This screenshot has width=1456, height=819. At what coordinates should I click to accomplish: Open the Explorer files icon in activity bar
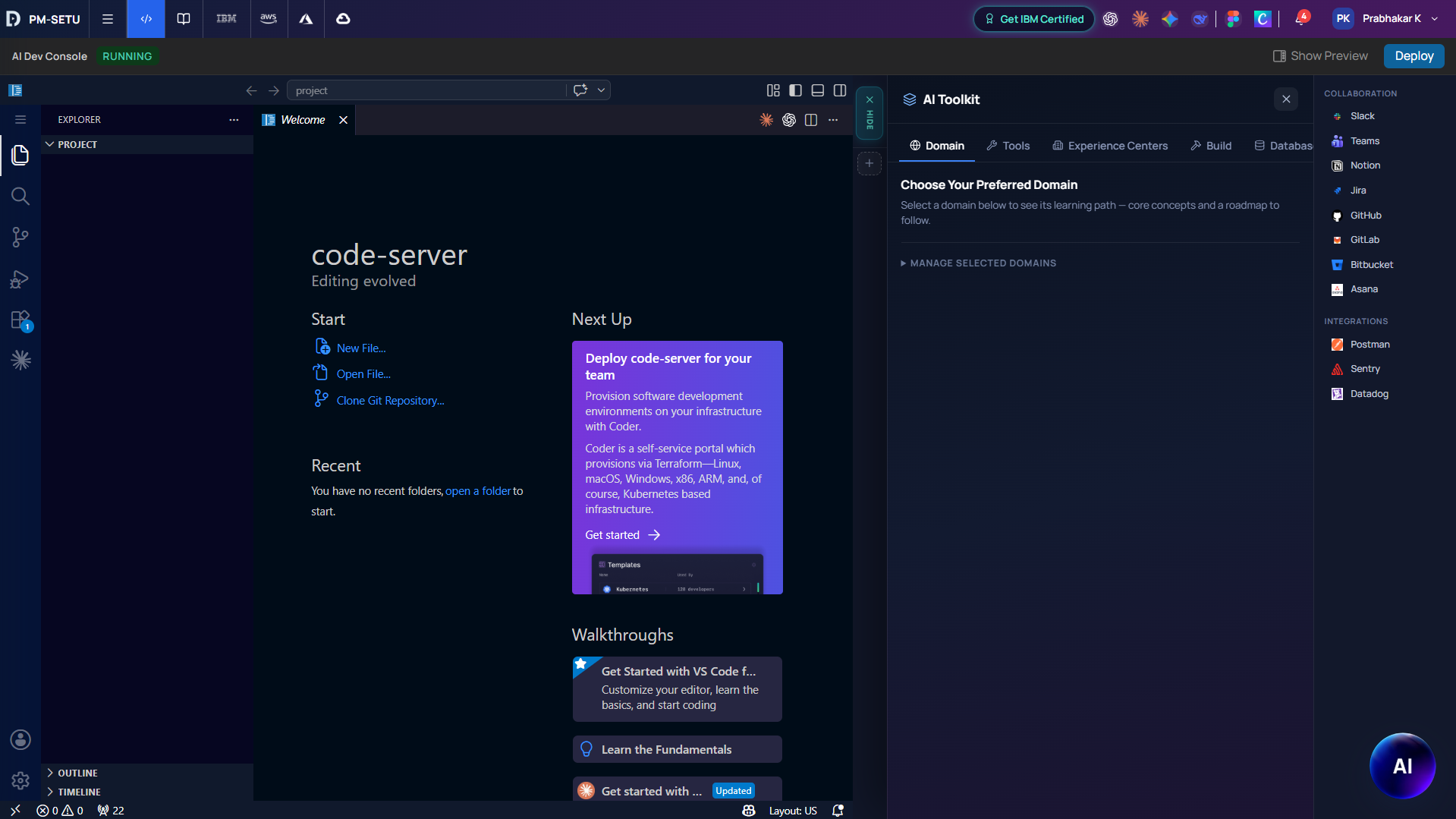point(20,155)
